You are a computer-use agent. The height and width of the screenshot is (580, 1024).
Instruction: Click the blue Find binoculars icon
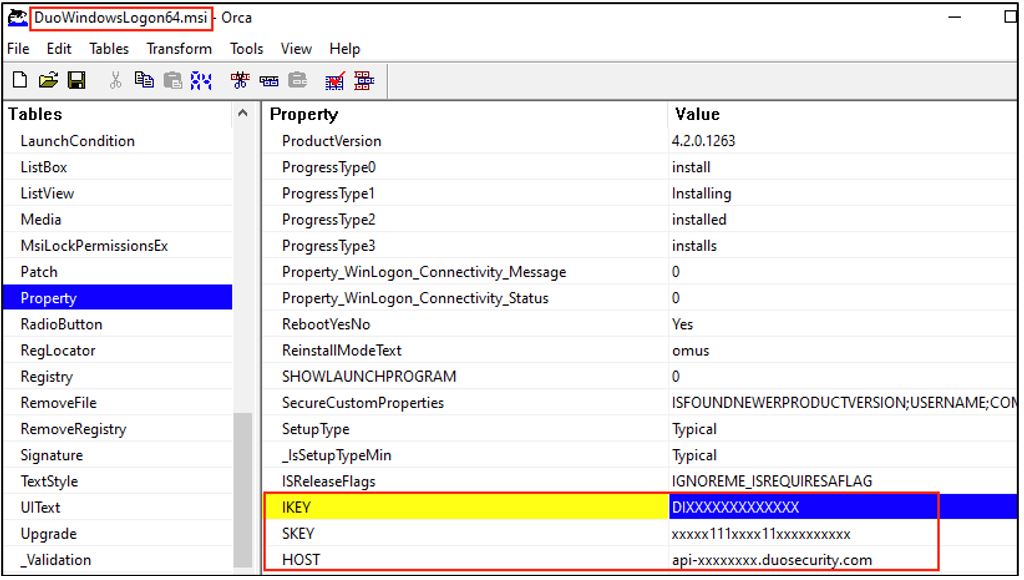coord(201,80)
